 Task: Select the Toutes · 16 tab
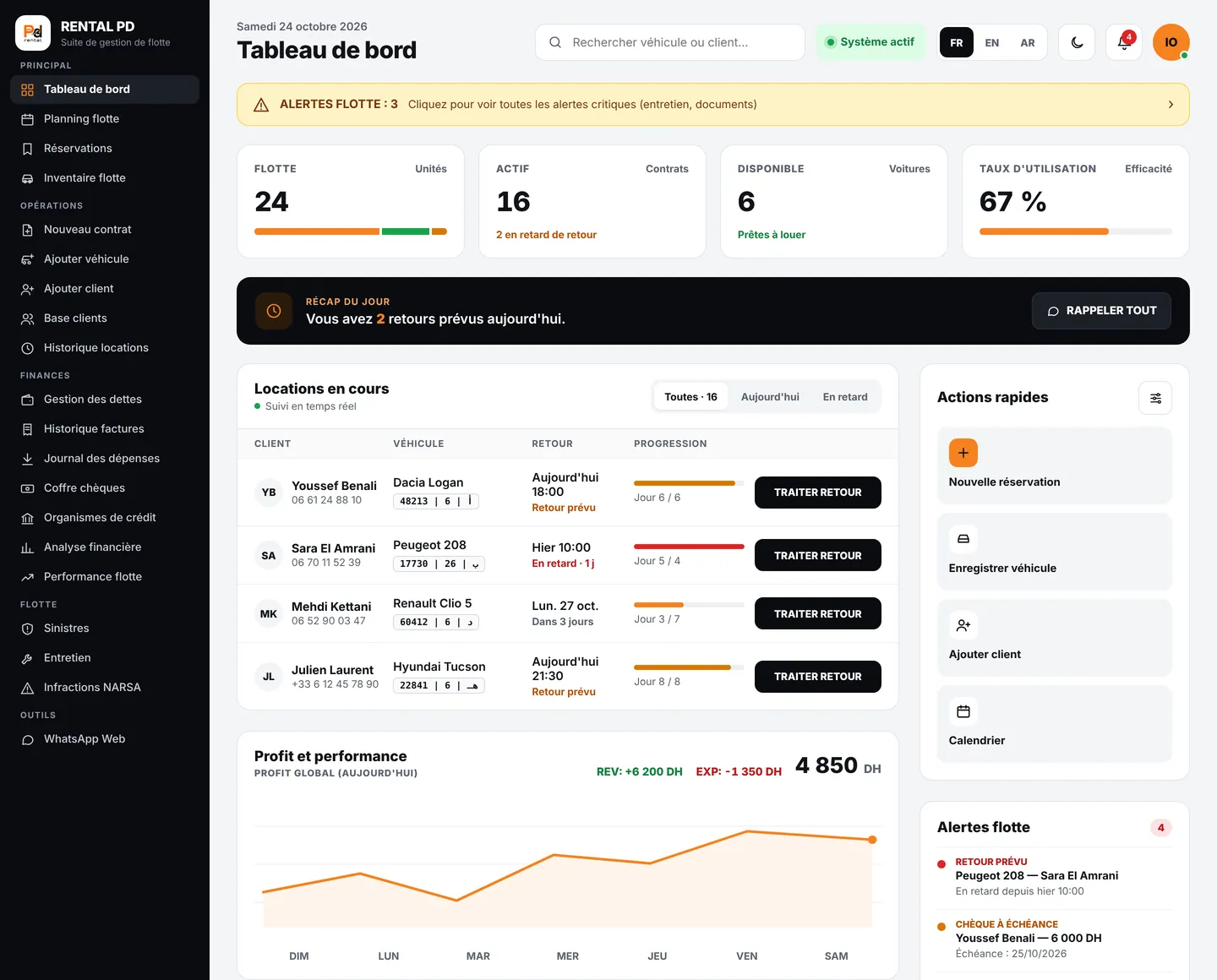pyautogui.click(x=690, y=397)
